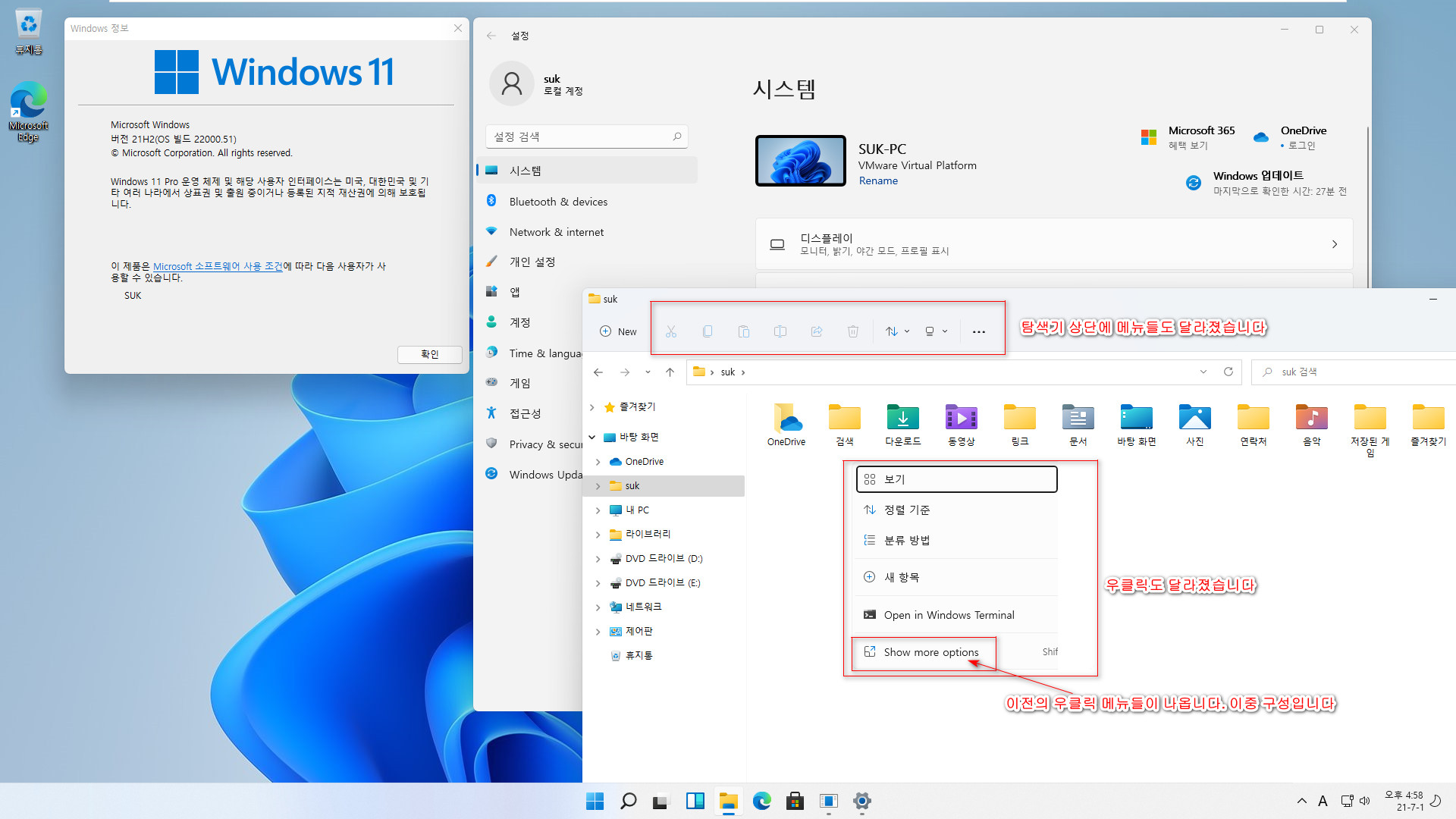1456x819 pixels.
Task: Select Network & internet in Settings
Action: pyautogui.click(x=586, y=232)
